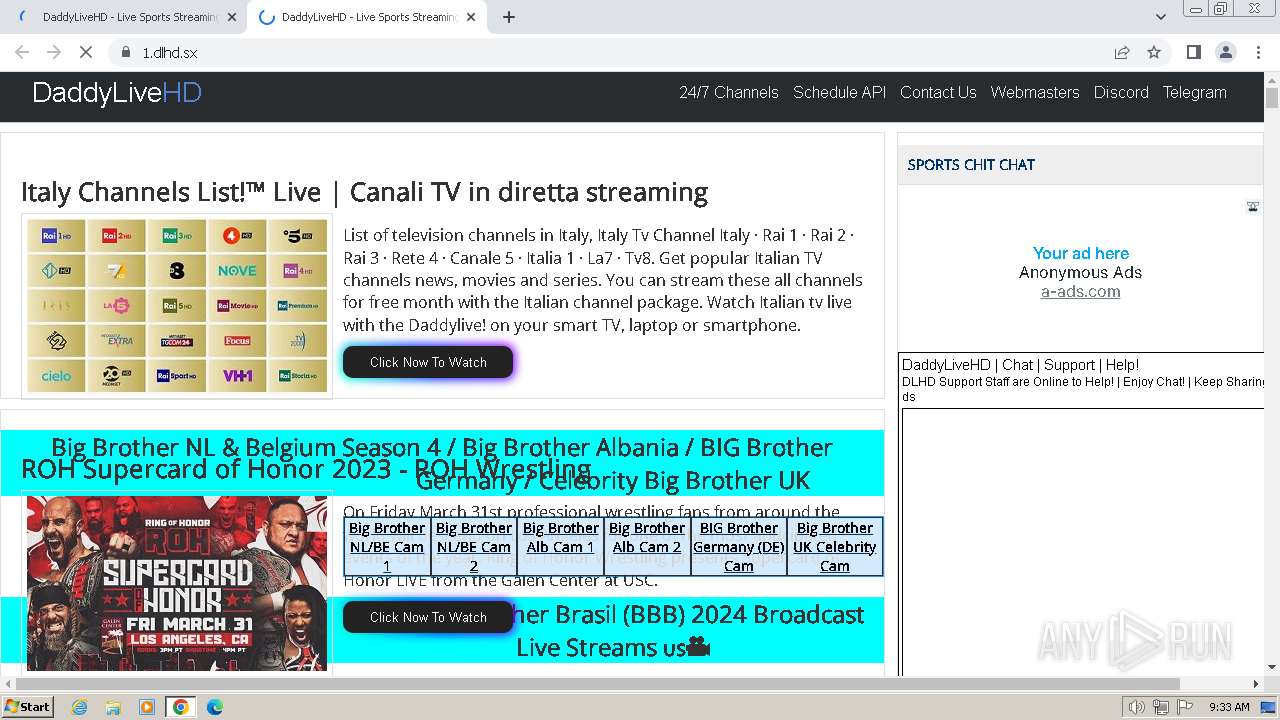Open the Schedule API page
1280x720 pixels.
(x=839, y=92)
